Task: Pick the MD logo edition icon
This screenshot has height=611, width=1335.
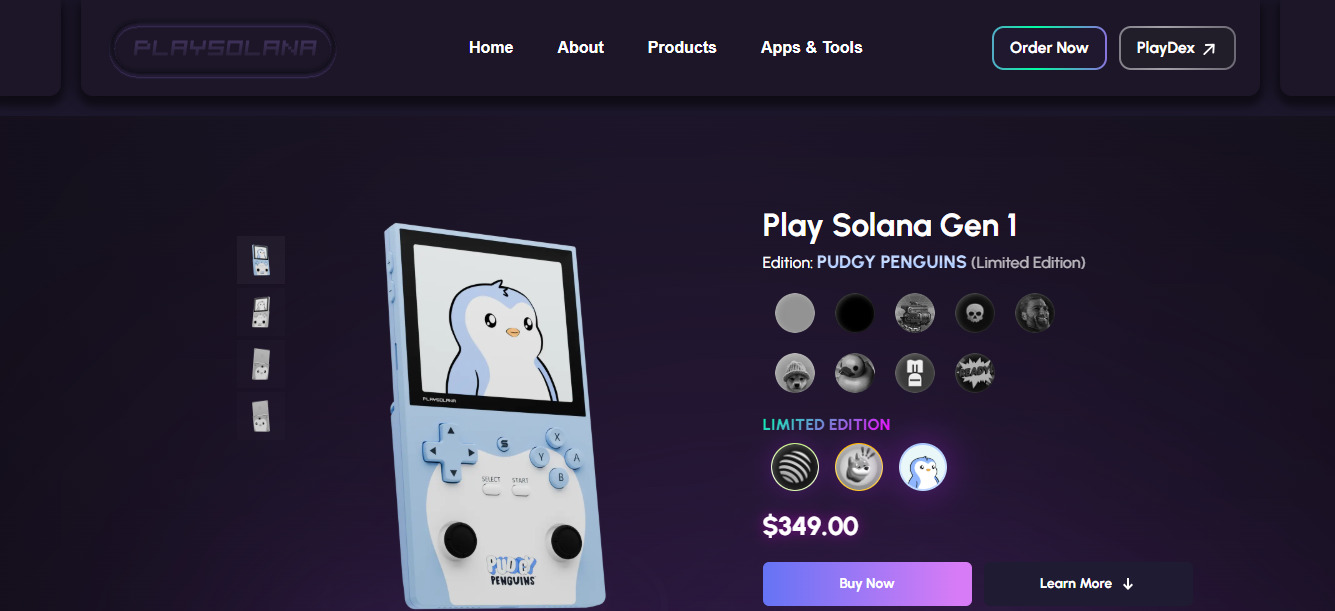Action: click(915, 373)
